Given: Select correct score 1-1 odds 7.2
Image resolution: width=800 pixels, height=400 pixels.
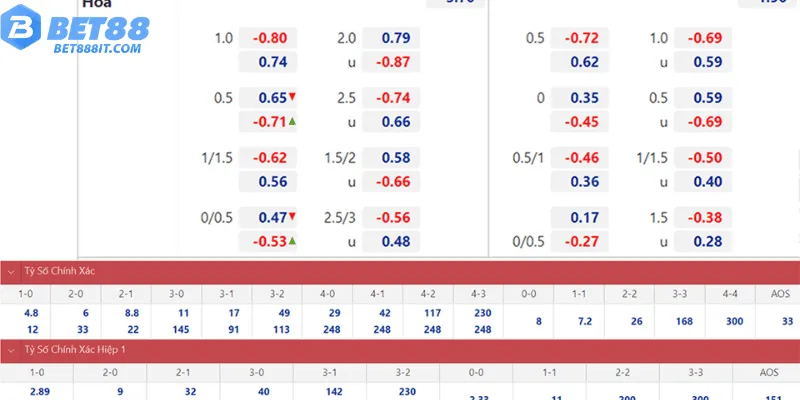Looking at the screenshot, I should pos(585,321).
